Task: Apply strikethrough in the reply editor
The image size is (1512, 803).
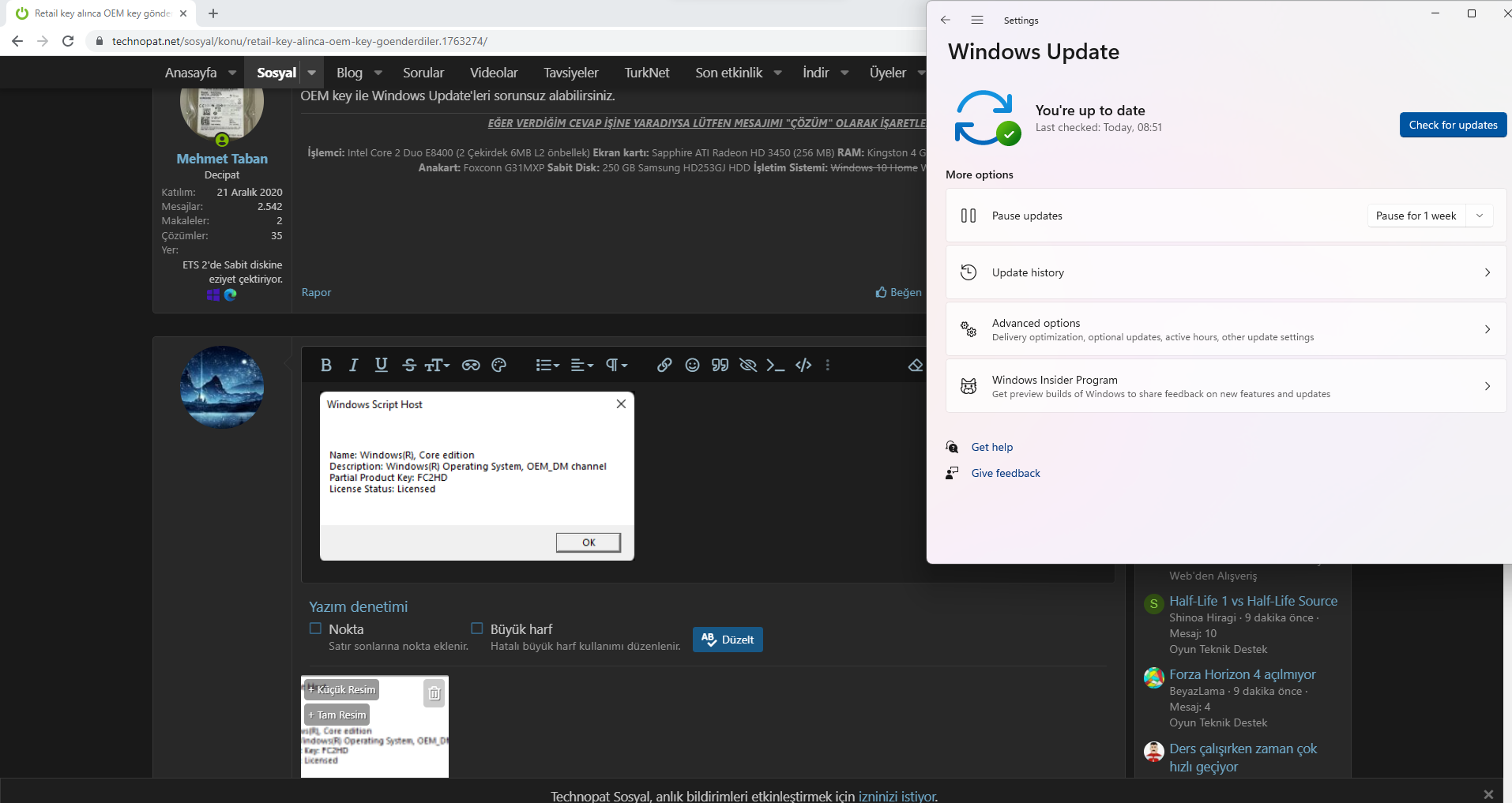Action: coord(409,365)
